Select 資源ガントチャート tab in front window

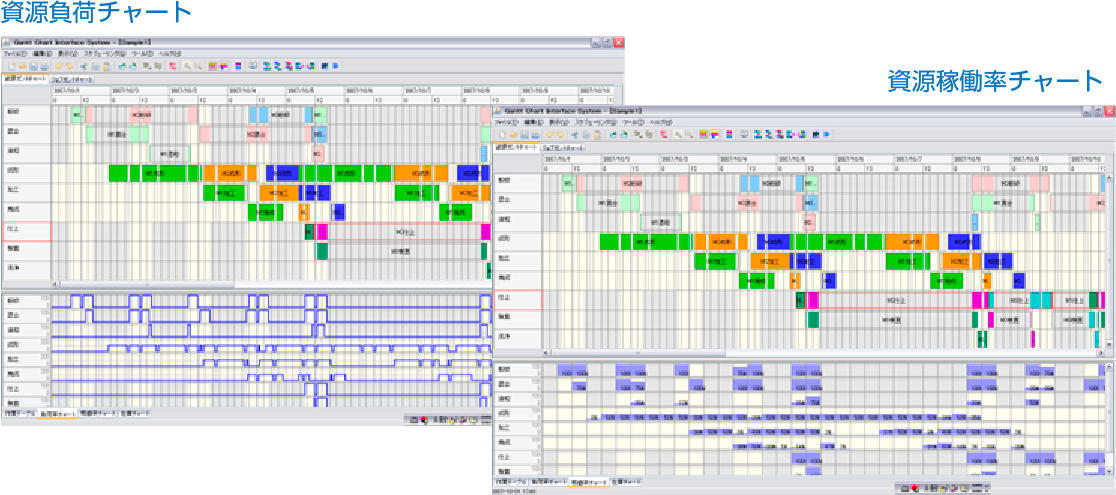(x=516, y=147)
